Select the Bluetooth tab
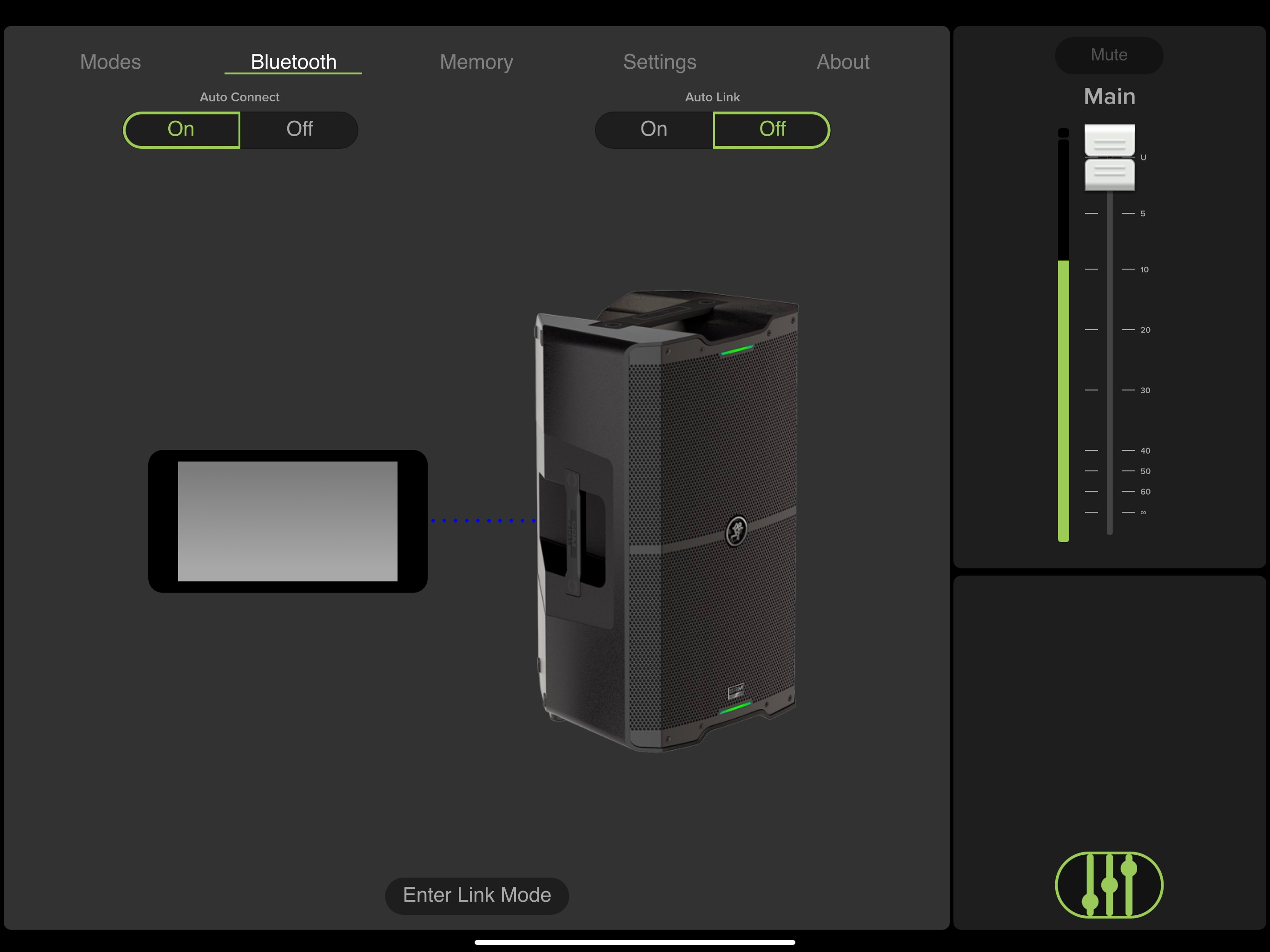 pos(293,62)
